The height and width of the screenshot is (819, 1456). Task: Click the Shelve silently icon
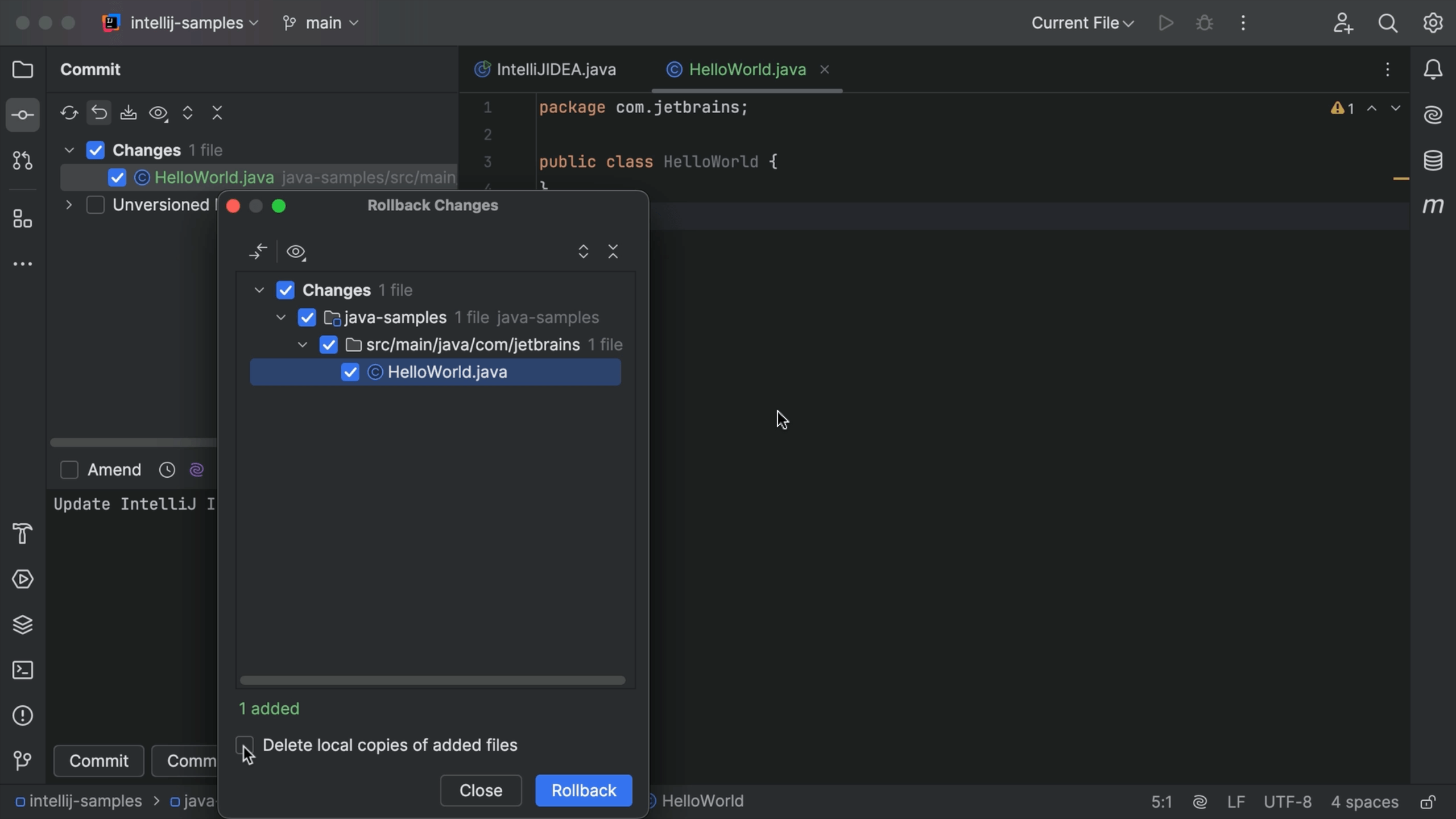point(129,113)
